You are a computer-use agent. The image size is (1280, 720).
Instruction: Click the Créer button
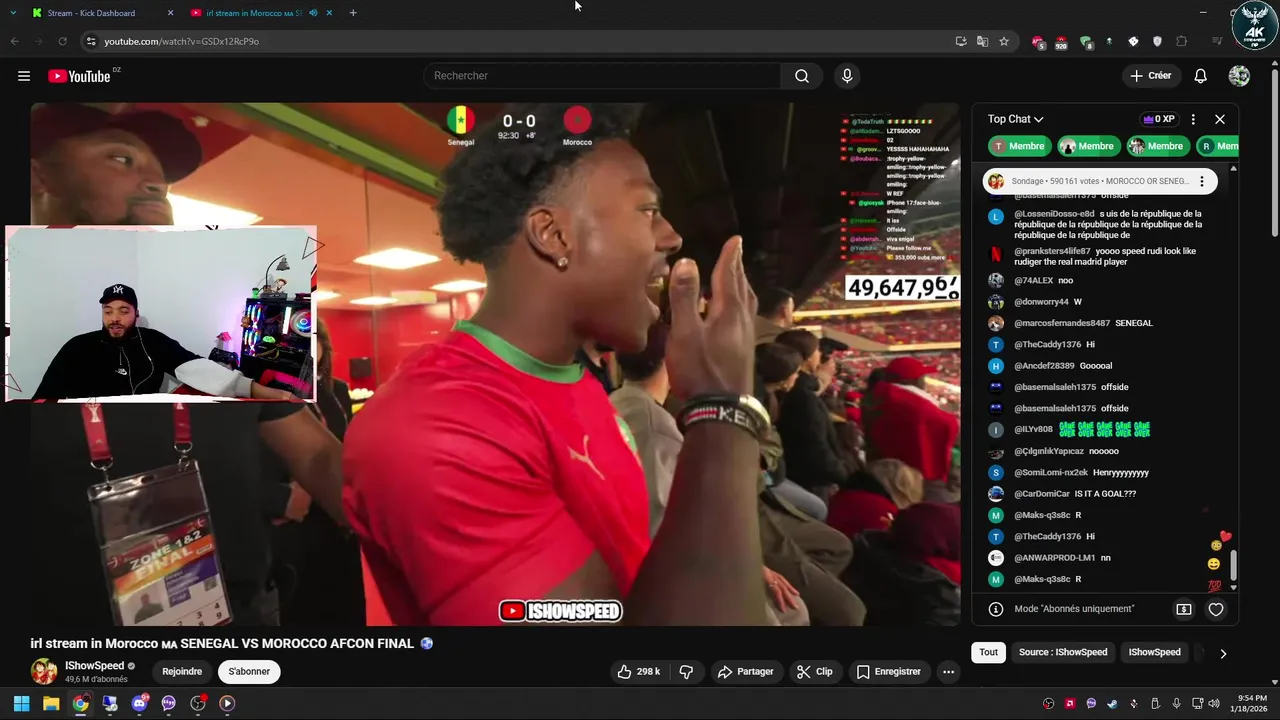pyautogui.click(x=1150, y=76)
